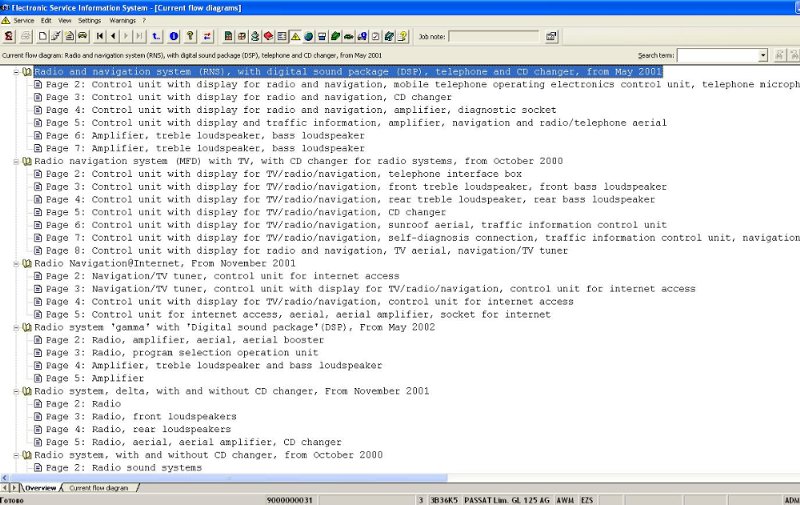Jump to first page with the skip-back arrow
800x505 pixels.
click(99, 36)
